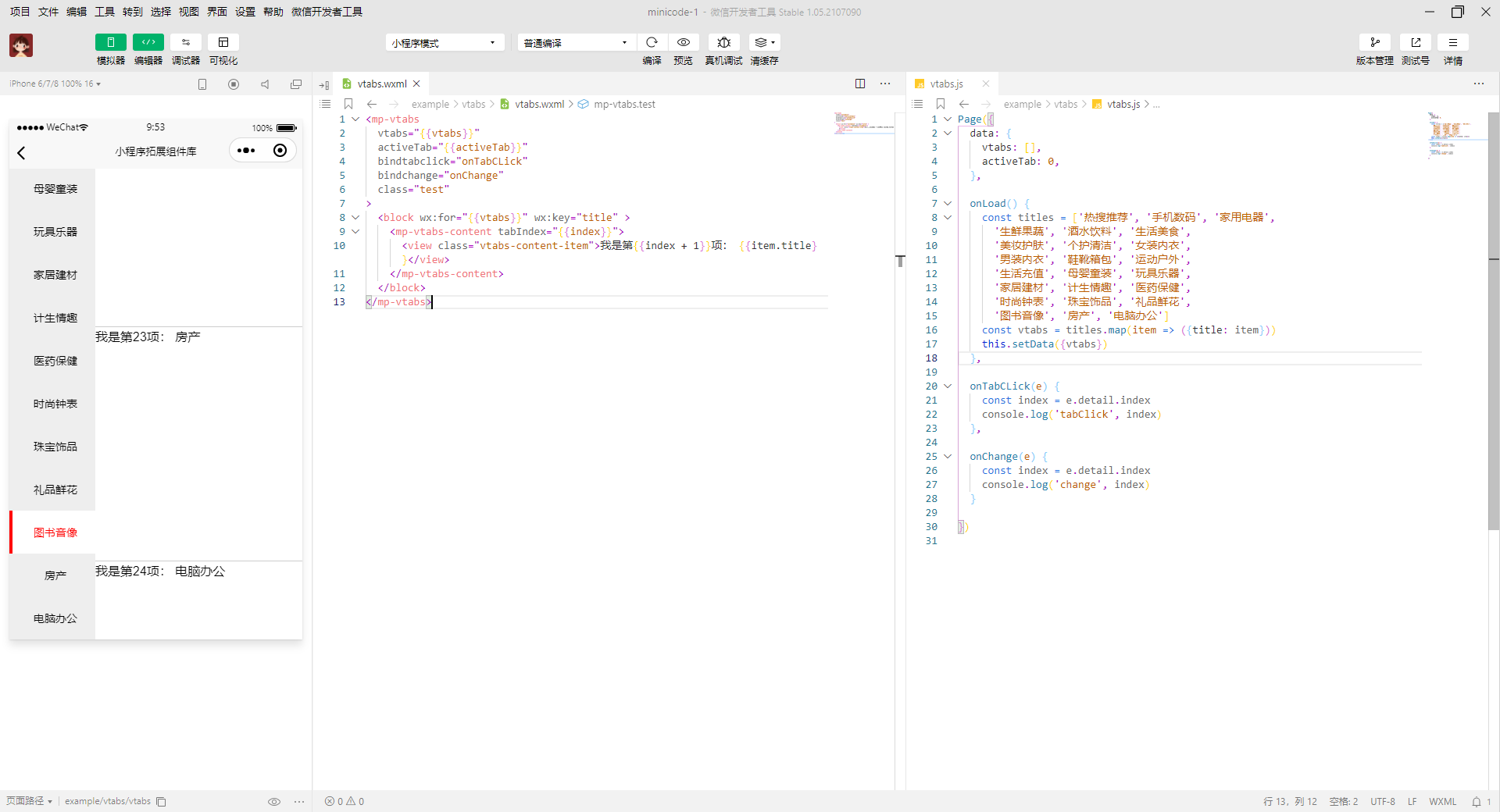
Task: Open the 编辑 menu
Action: coord(77,12)
